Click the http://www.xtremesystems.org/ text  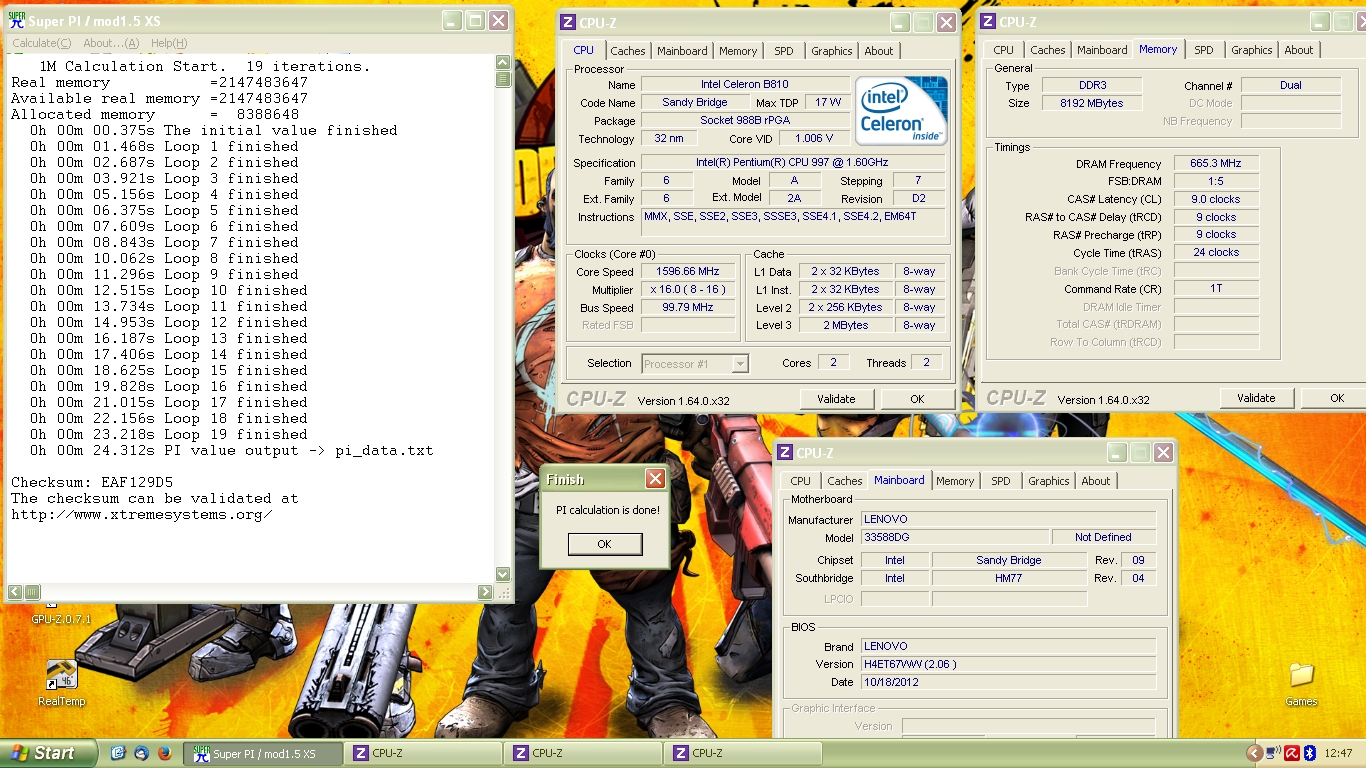click(142, 514)
